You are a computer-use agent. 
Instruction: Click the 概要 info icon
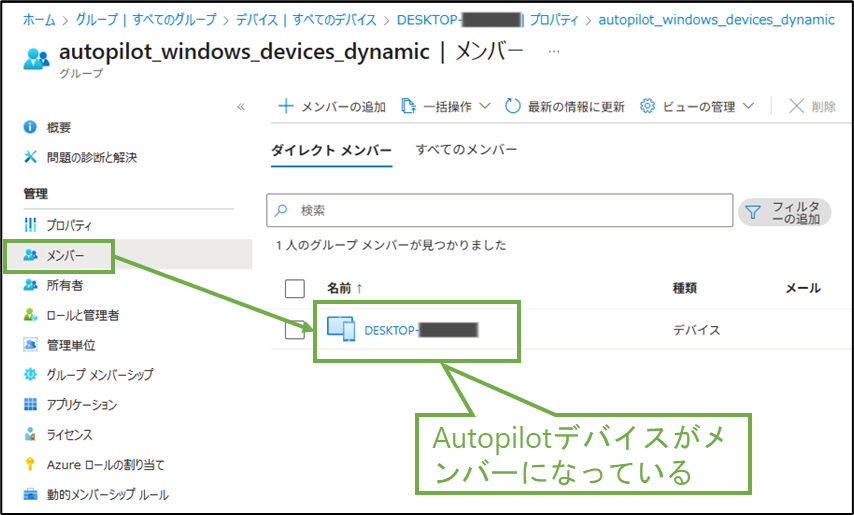(x=30, y=127)
